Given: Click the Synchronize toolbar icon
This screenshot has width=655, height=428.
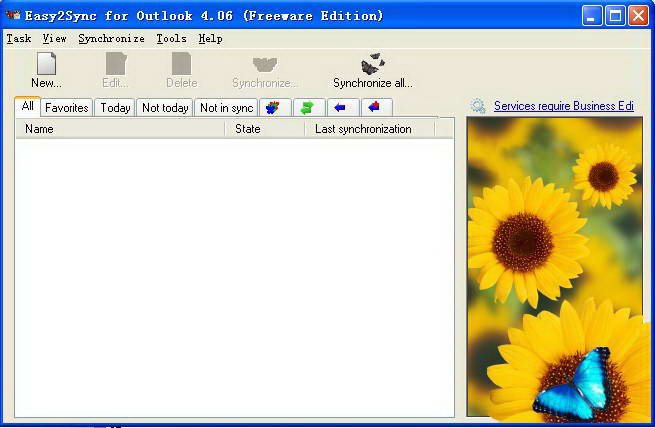Looking at the screenshot, I should tap(265, 65).
